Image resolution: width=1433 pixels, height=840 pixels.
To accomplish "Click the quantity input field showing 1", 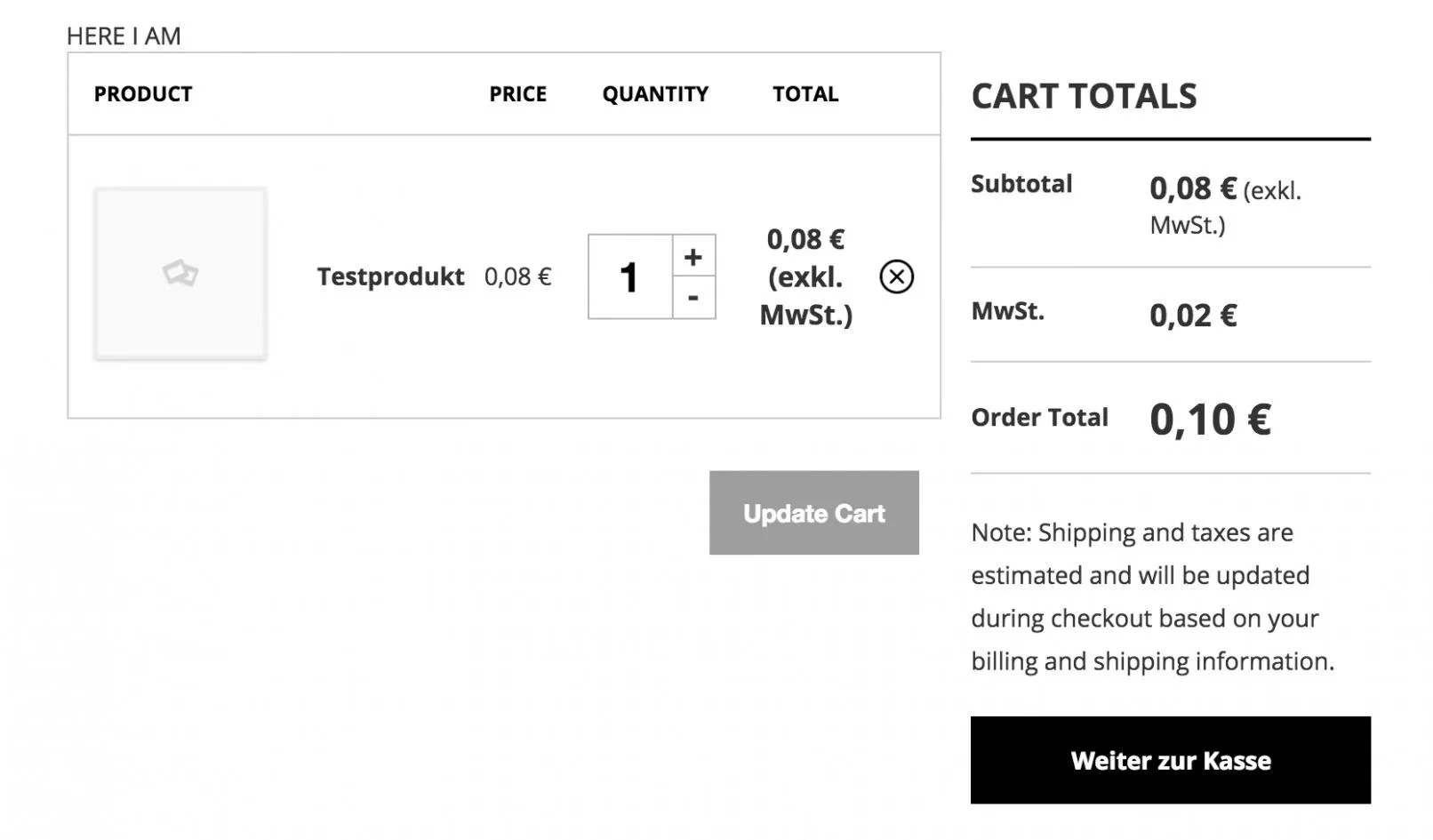I will coord(629,276).
